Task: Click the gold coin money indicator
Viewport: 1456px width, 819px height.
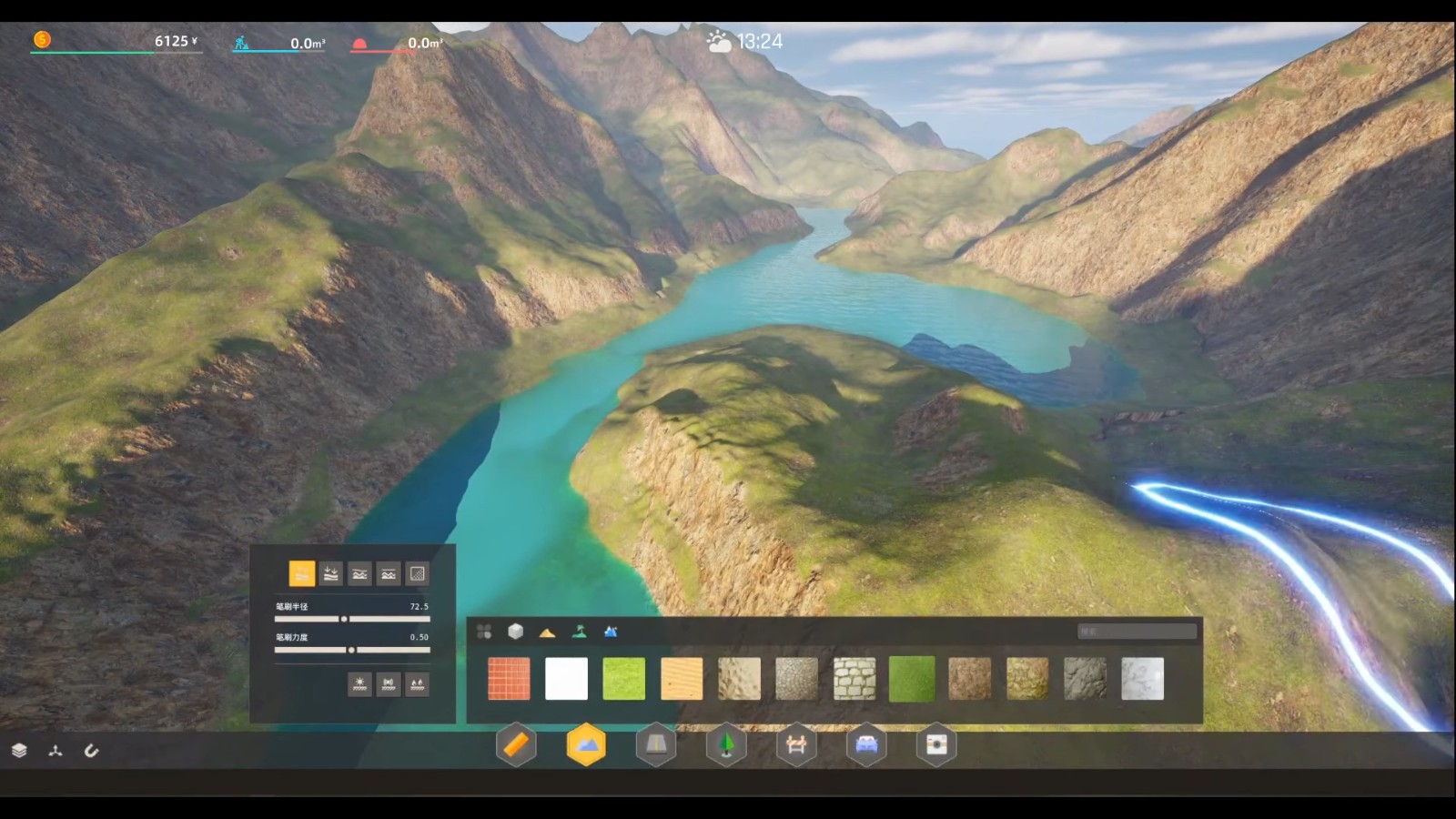Action: (x=42, y=40)
